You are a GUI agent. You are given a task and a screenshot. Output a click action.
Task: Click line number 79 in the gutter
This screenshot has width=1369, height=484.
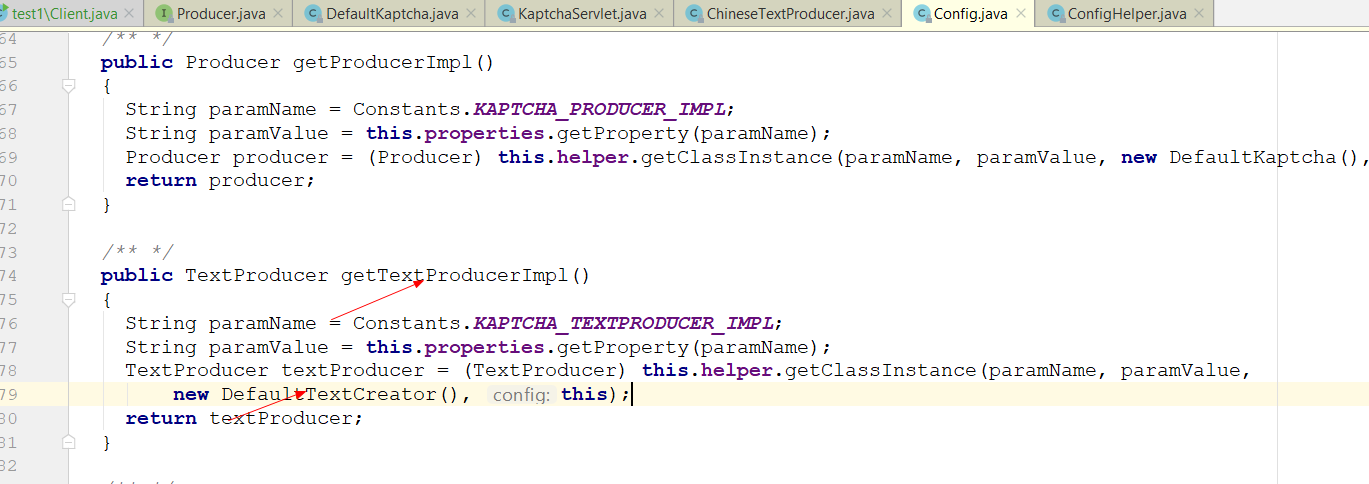[8, 394]
